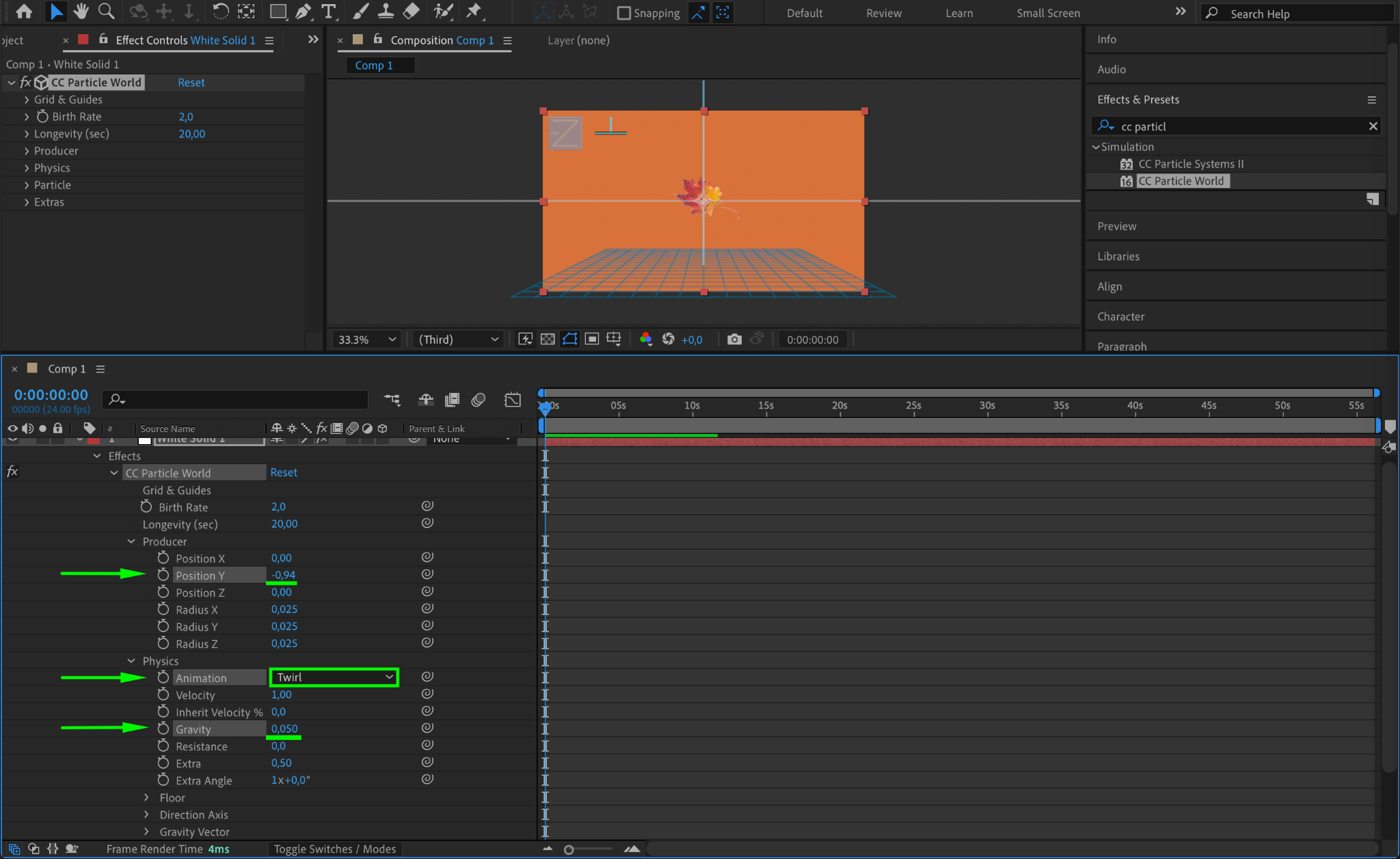Toggle the transparency grid icon
Viewport: 1400px width, 859px height.
point(548,339)
